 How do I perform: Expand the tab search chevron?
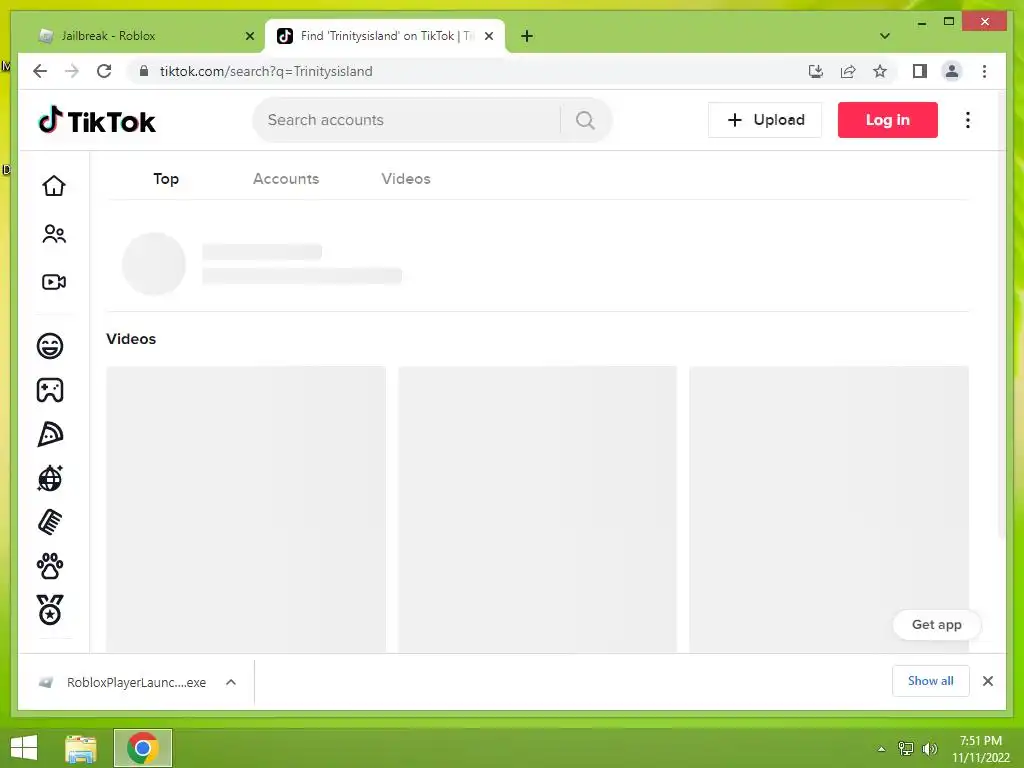[885, 36]
